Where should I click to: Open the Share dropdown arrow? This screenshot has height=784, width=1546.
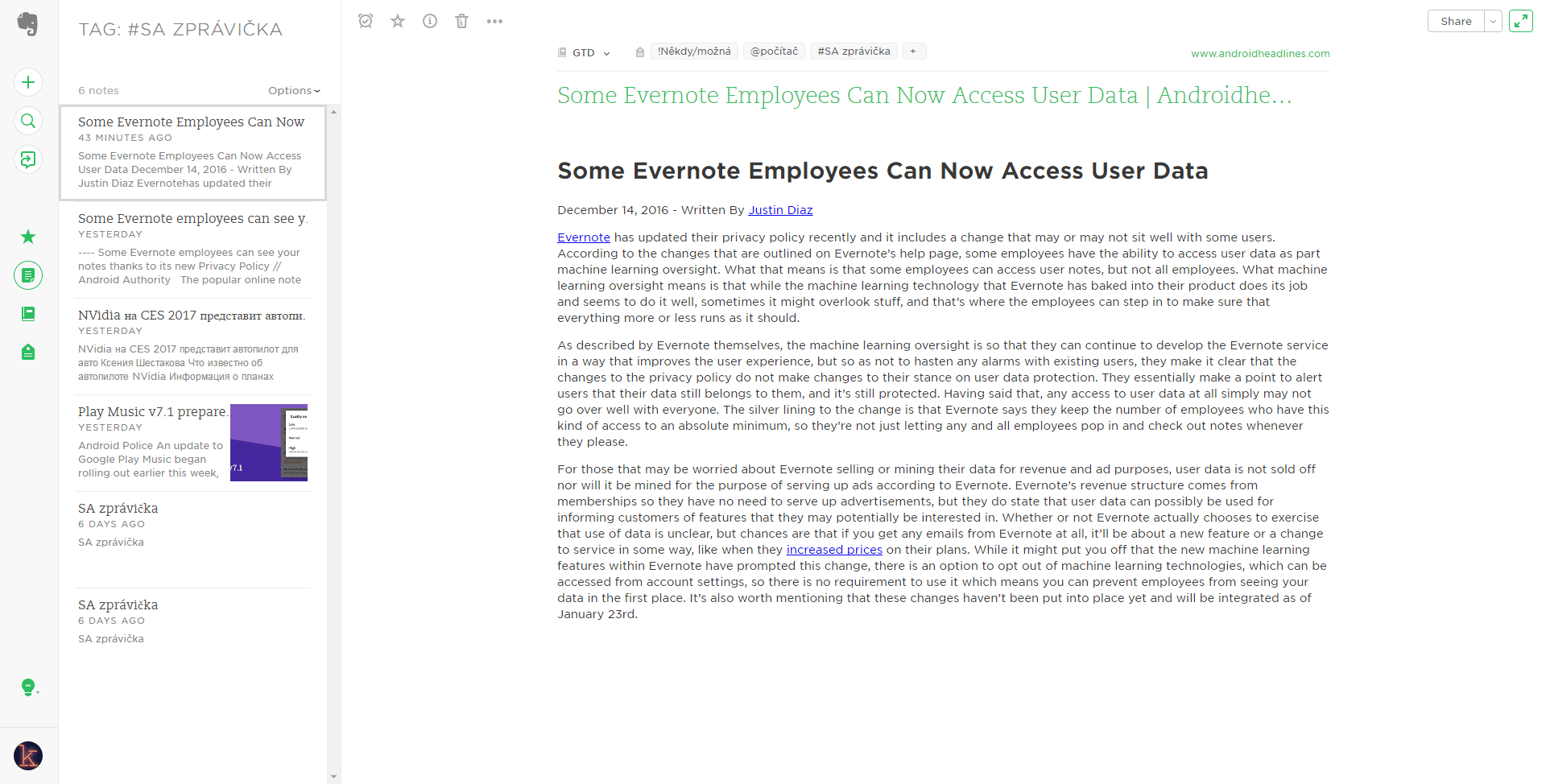pyautogui.click(x=1494, y=21)
